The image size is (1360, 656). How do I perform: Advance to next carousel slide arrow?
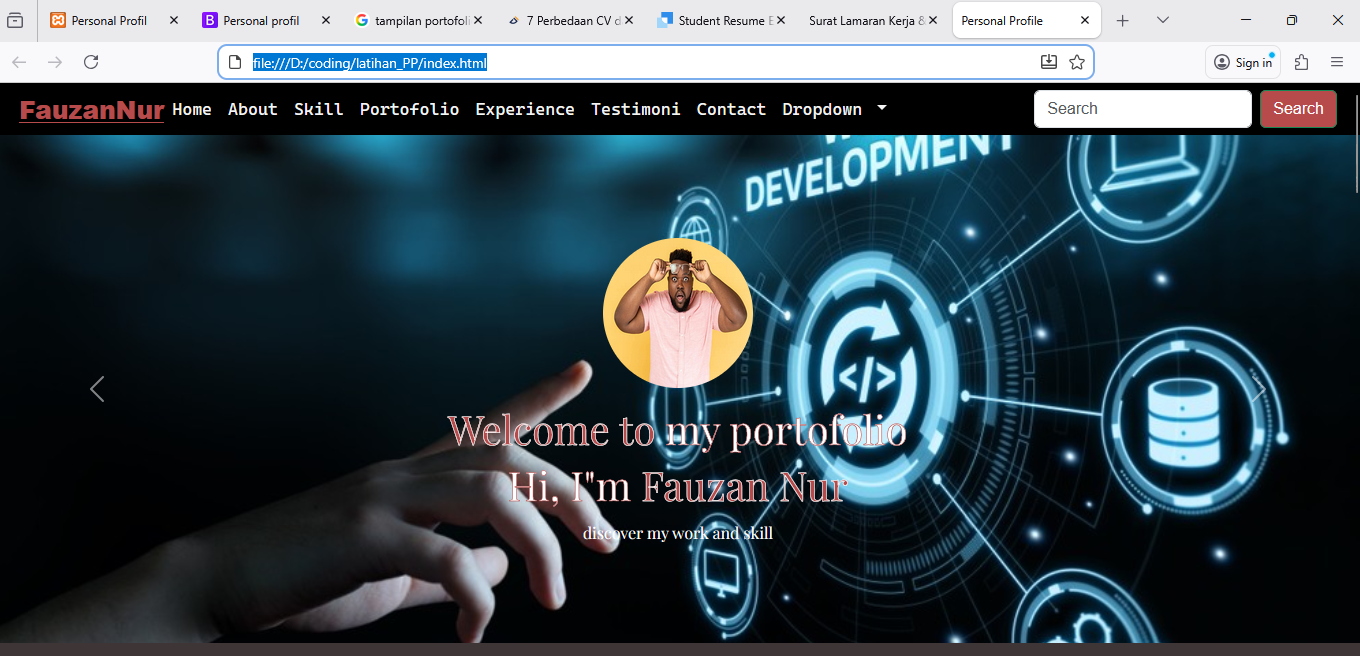pos(1260,389)
